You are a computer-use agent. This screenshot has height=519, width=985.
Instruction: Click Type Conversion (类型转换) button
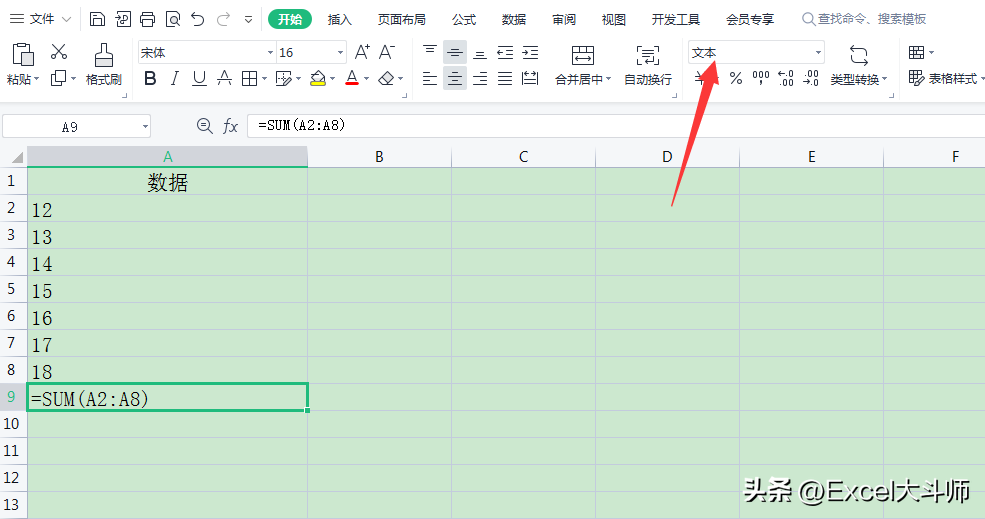coord(858,65)
